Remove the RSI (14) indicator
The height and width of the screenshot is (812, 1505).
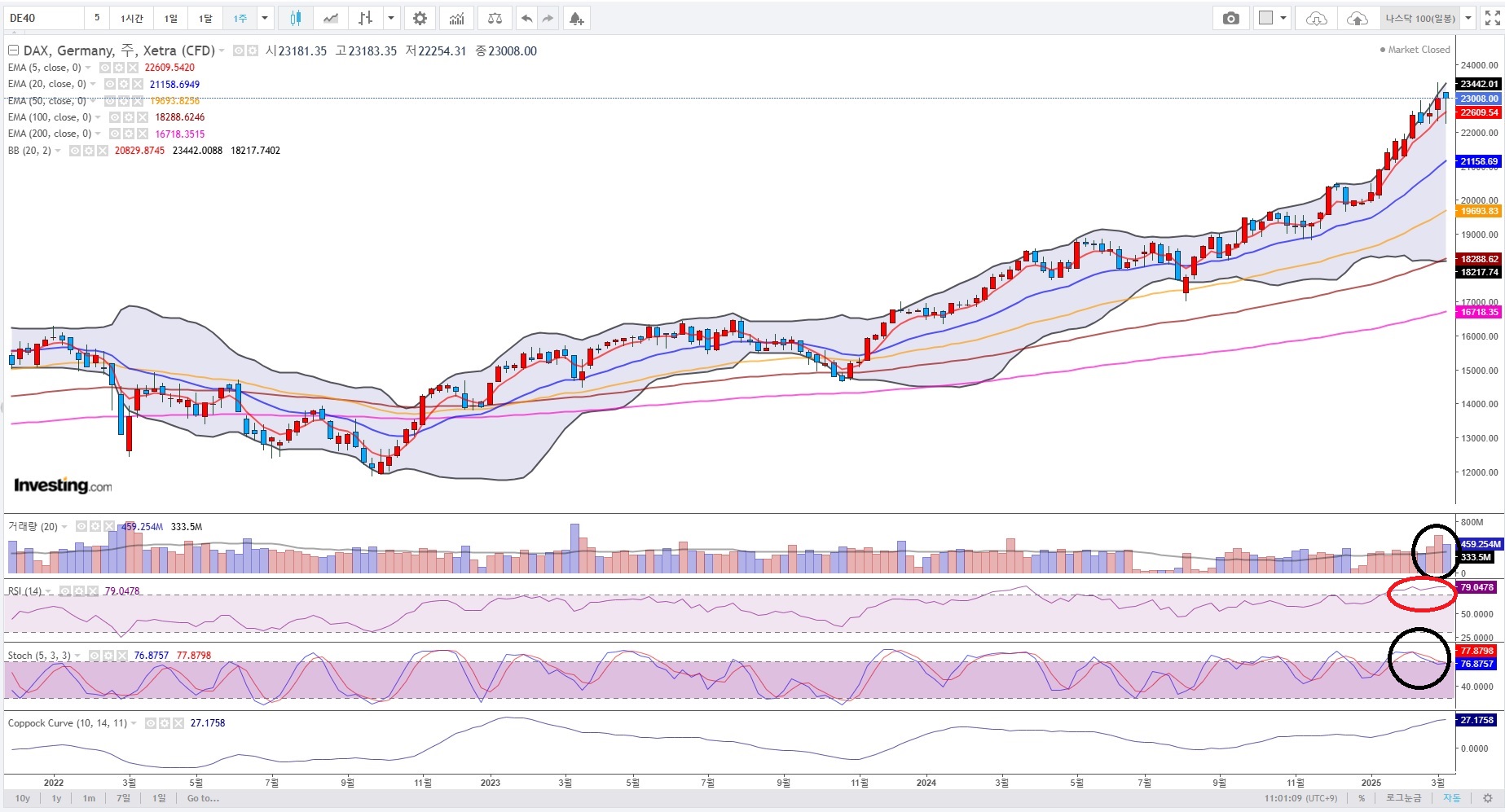click(92, 590)
